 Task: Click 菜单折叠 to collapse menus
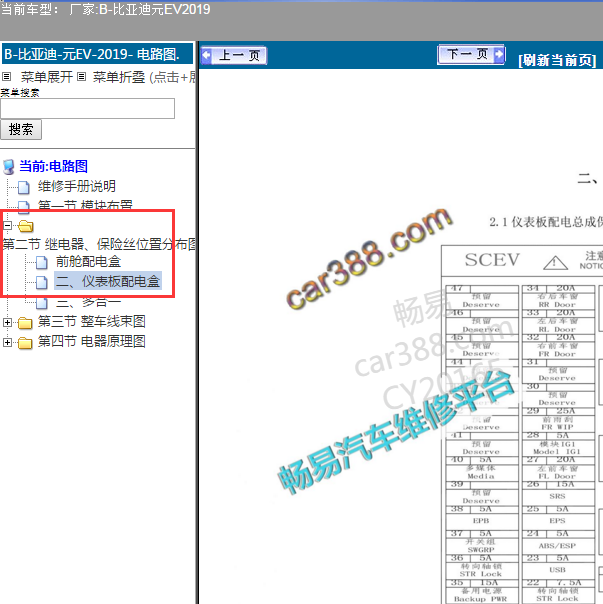point(119,77)
